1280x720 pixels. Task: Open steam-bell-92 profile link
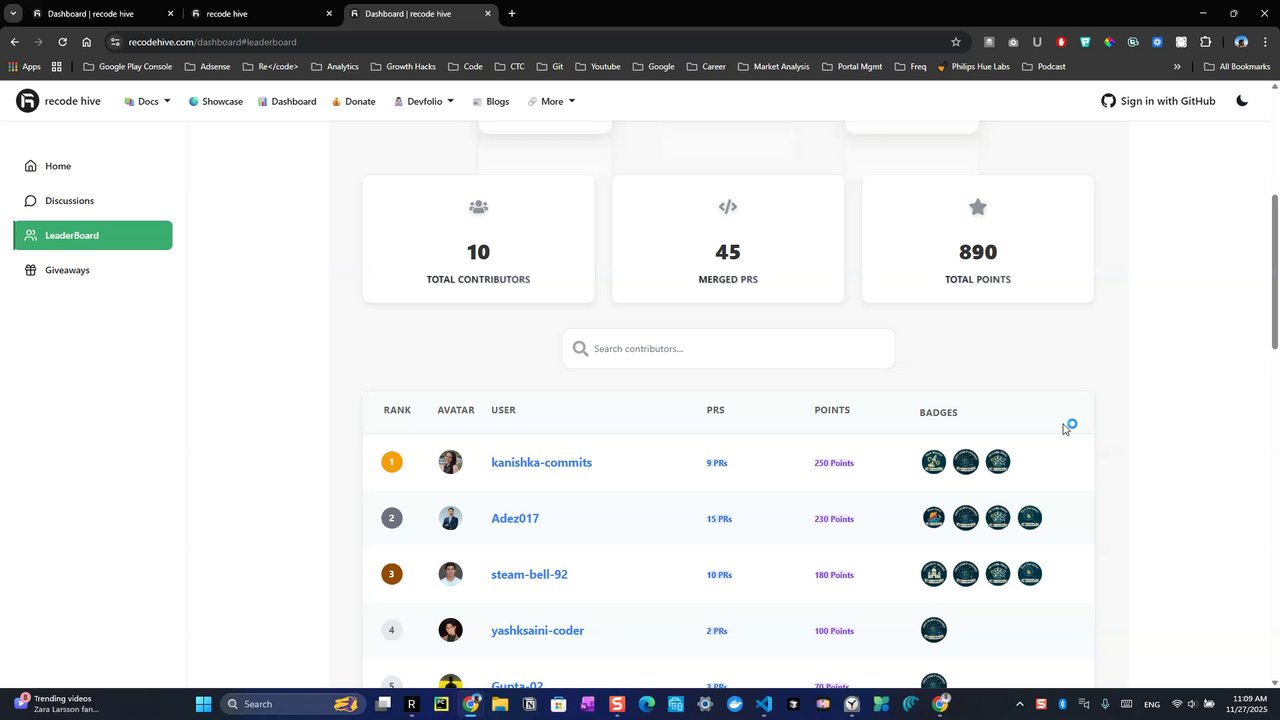tap(529, 574)
